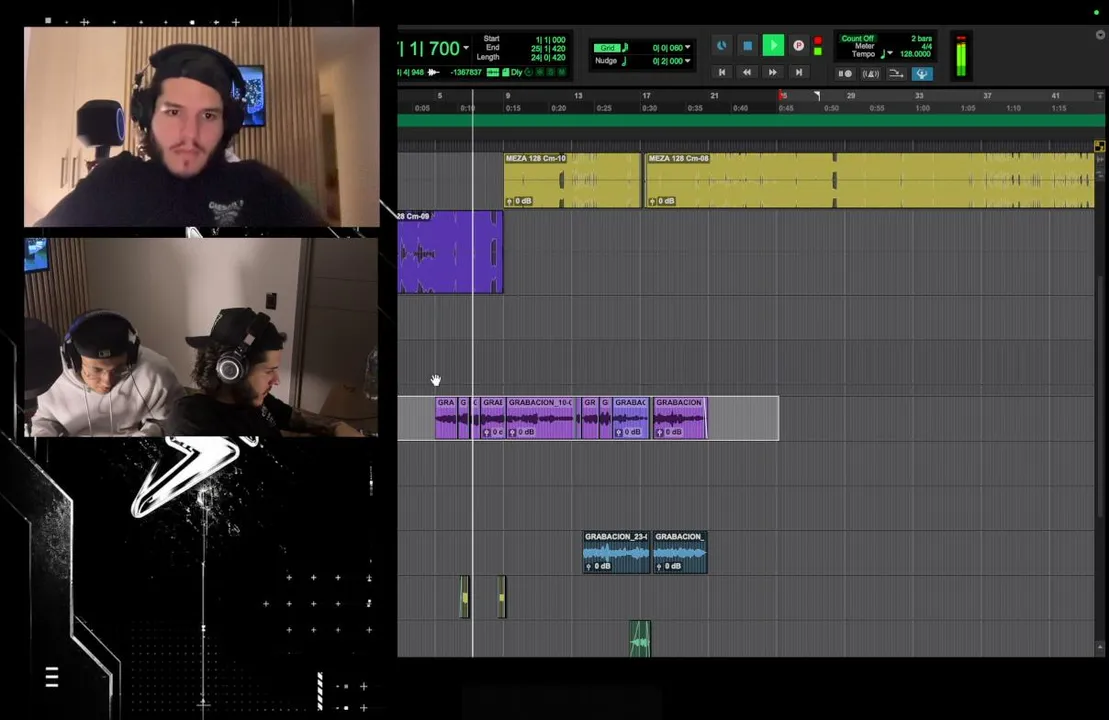Select the GRABACION_10 purple clip
The height and width of the screenshot is (720, 1109).
pos(541,417)
